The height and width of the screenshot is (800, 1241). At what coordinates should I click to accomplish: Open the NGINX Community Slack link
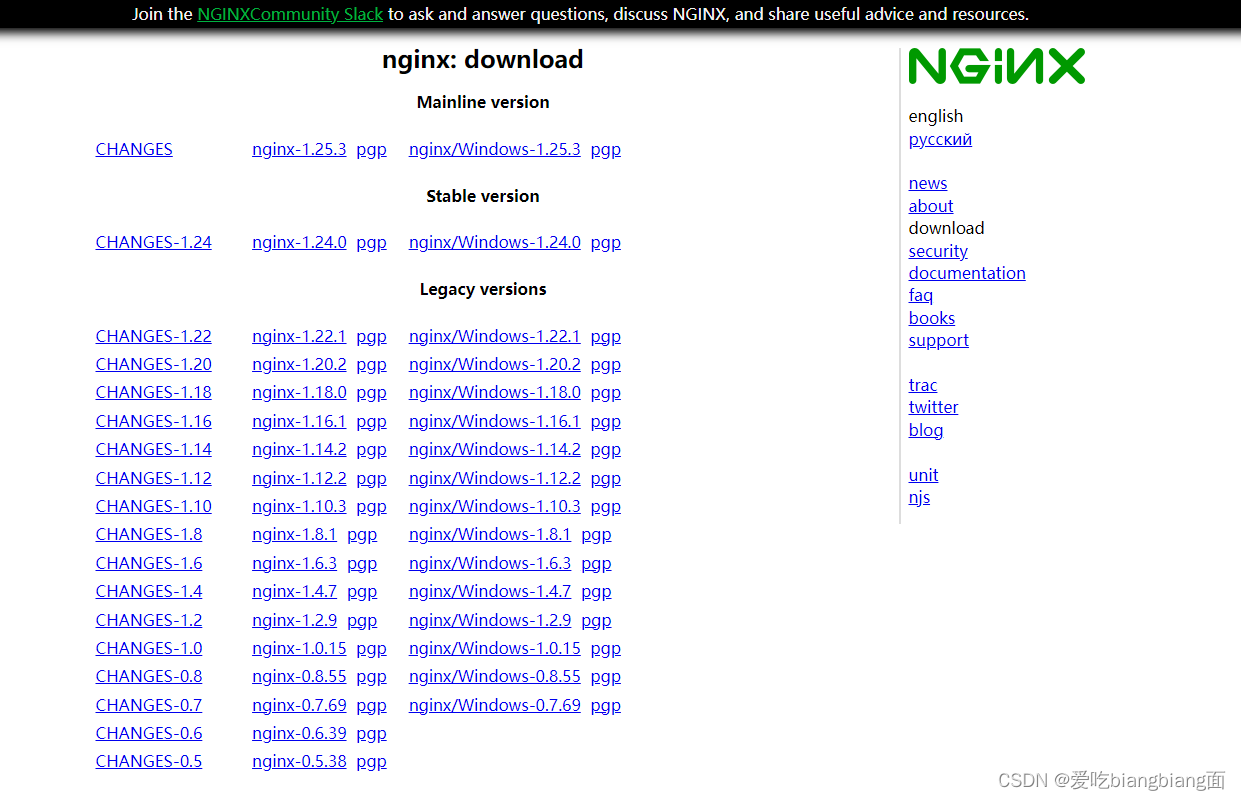point(289,14)
